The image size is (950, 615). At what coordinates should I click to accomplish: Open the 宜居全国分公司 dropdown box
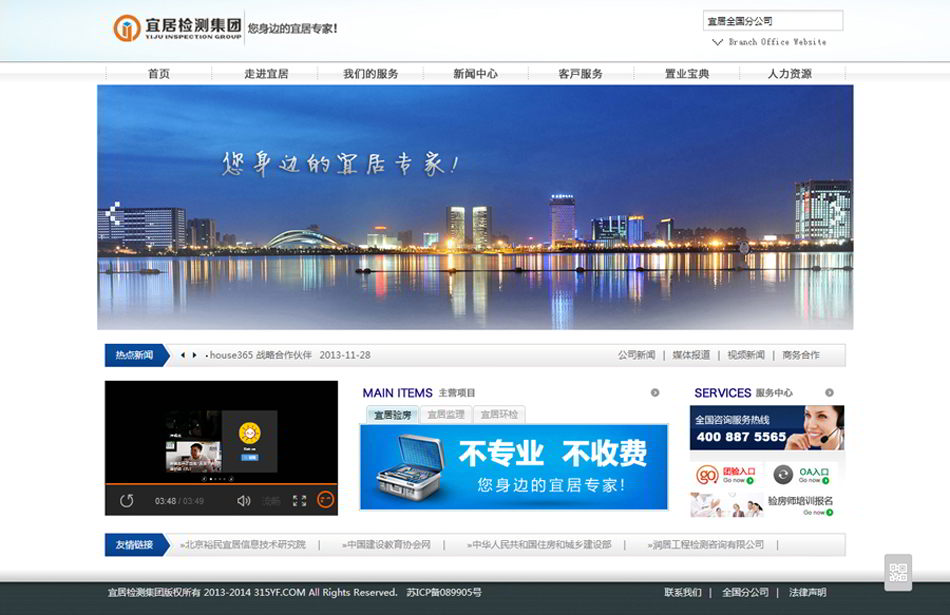point(772,21)
